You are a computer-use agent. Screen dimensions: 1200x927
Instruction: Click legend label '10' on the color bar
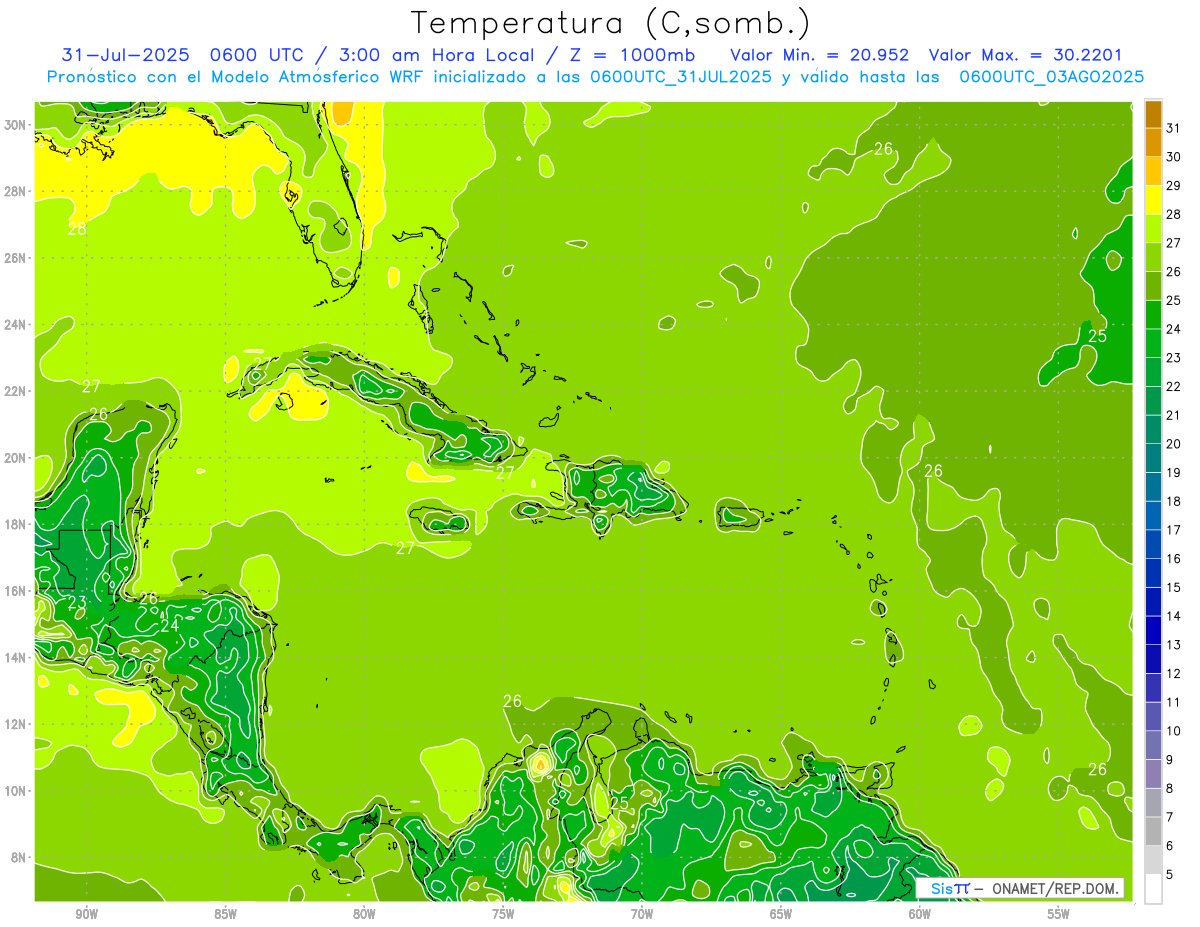[1173, 730]
